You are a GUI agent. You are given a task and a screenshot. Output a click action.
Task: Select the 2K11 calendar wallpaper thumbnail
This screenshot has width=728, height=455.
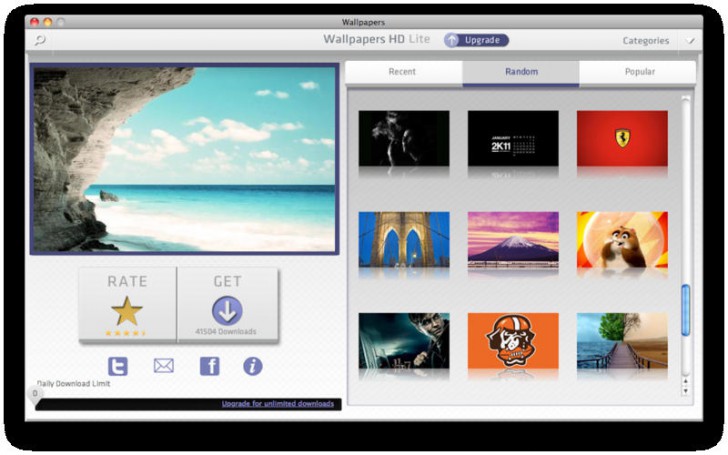tap(513, 138)
